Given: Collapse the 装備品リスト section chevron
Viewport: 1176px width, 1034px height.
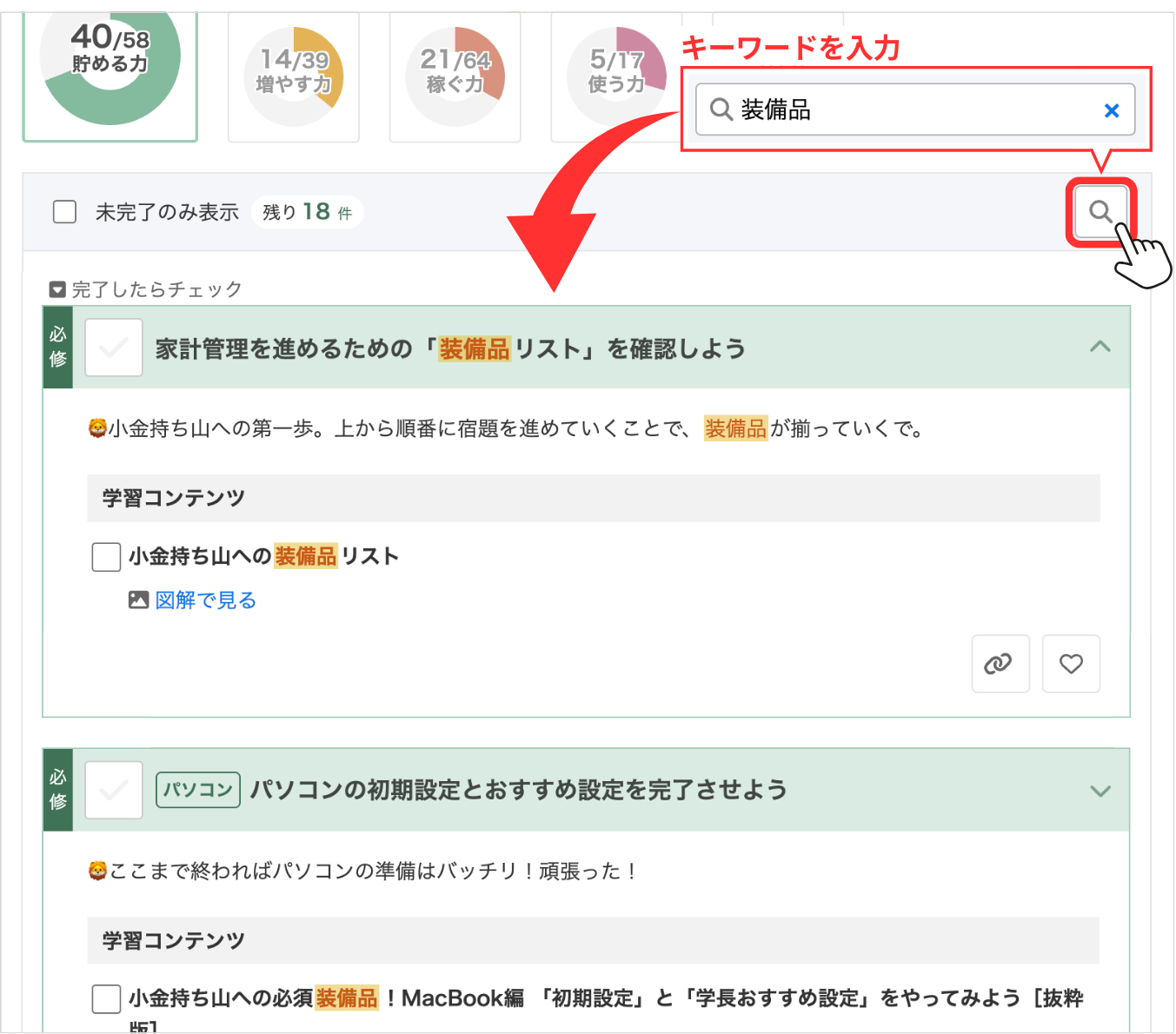Looking at the screenshot, I should (1100, 347).
